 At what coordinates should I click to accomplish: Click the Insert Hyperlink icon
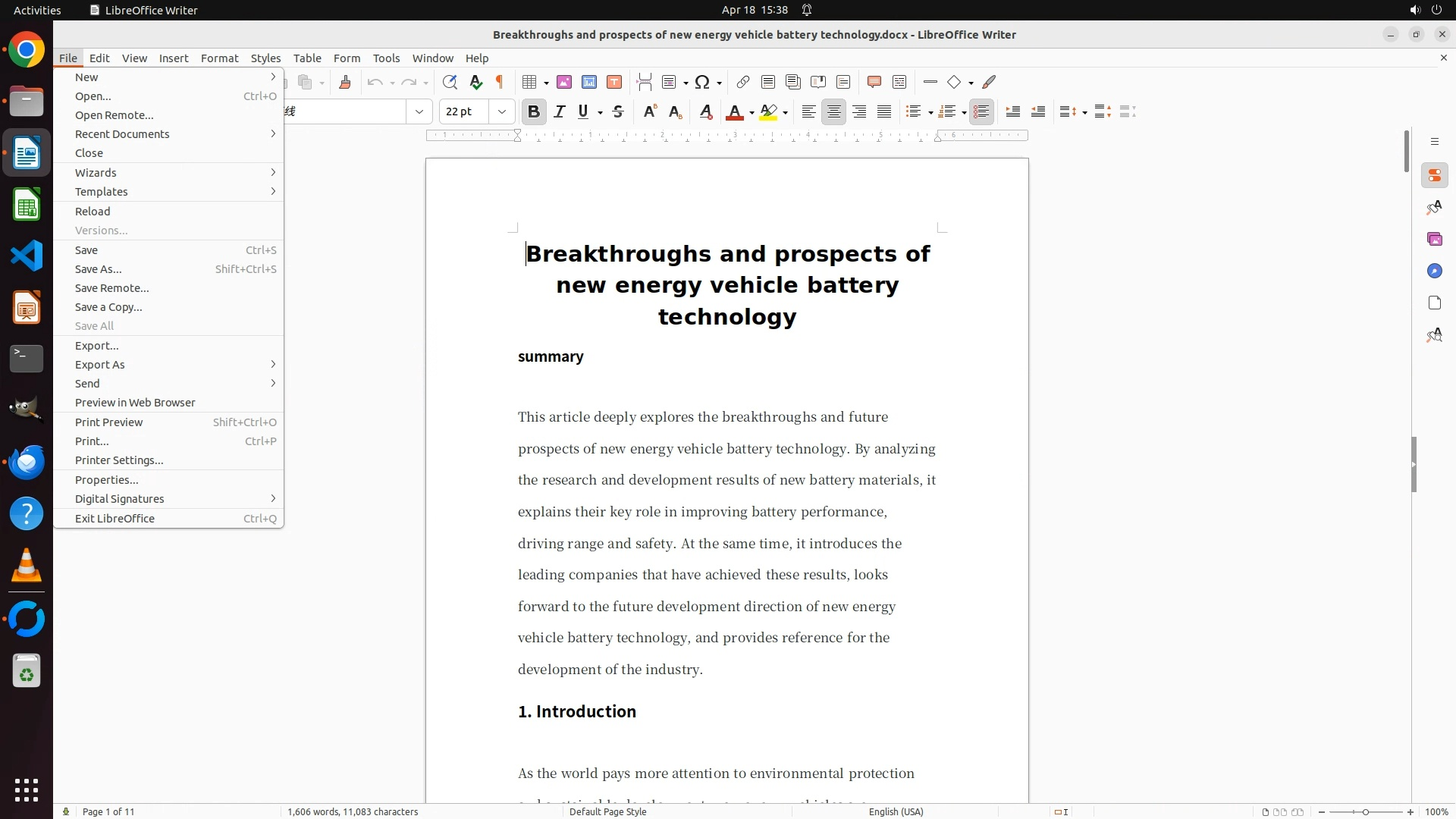tap(743, 82)
